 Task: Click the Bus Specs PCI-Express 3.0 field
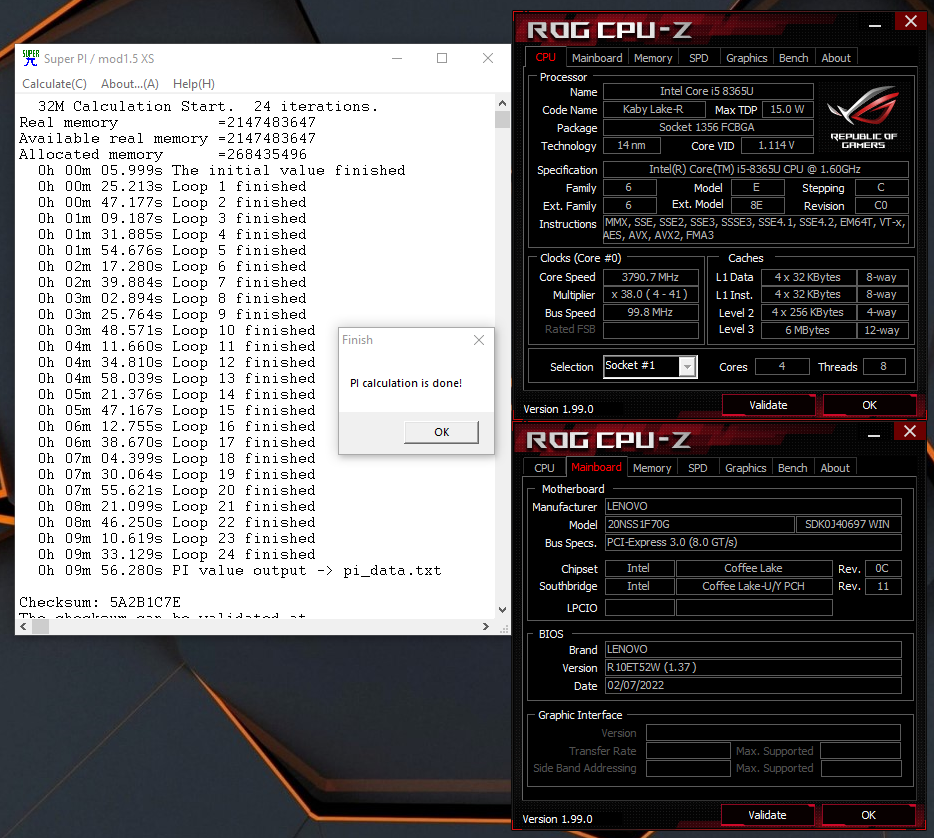[x=753, y=543]
